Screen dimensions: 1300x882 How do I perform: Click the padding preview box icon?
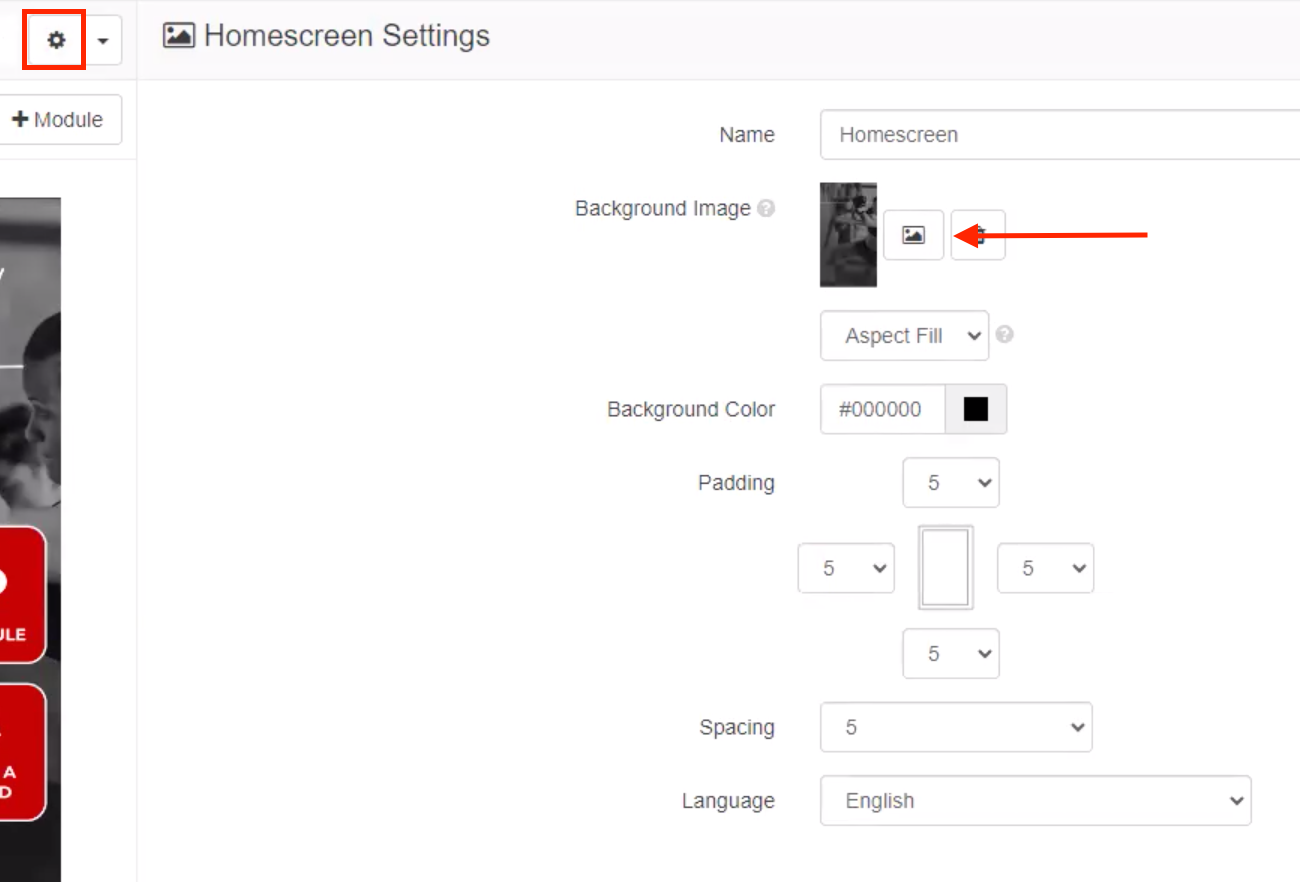coord(945,568)
